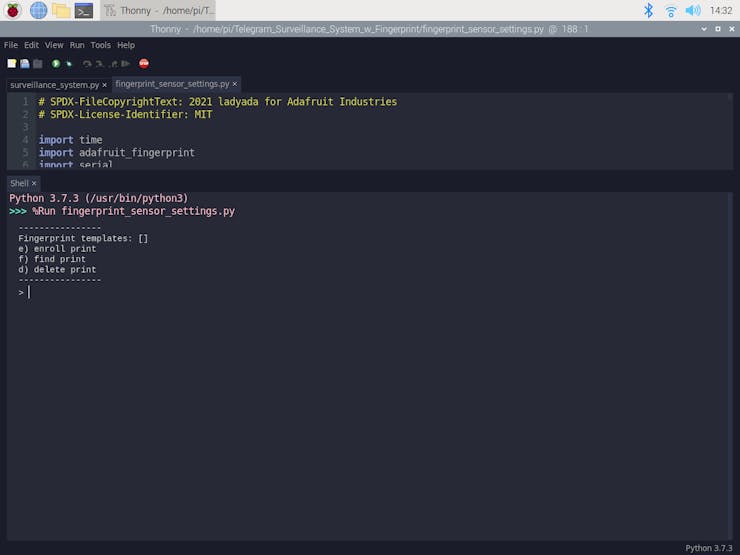
Task: Open the Raspberry Pi main menu
Action: click(13, 10)
